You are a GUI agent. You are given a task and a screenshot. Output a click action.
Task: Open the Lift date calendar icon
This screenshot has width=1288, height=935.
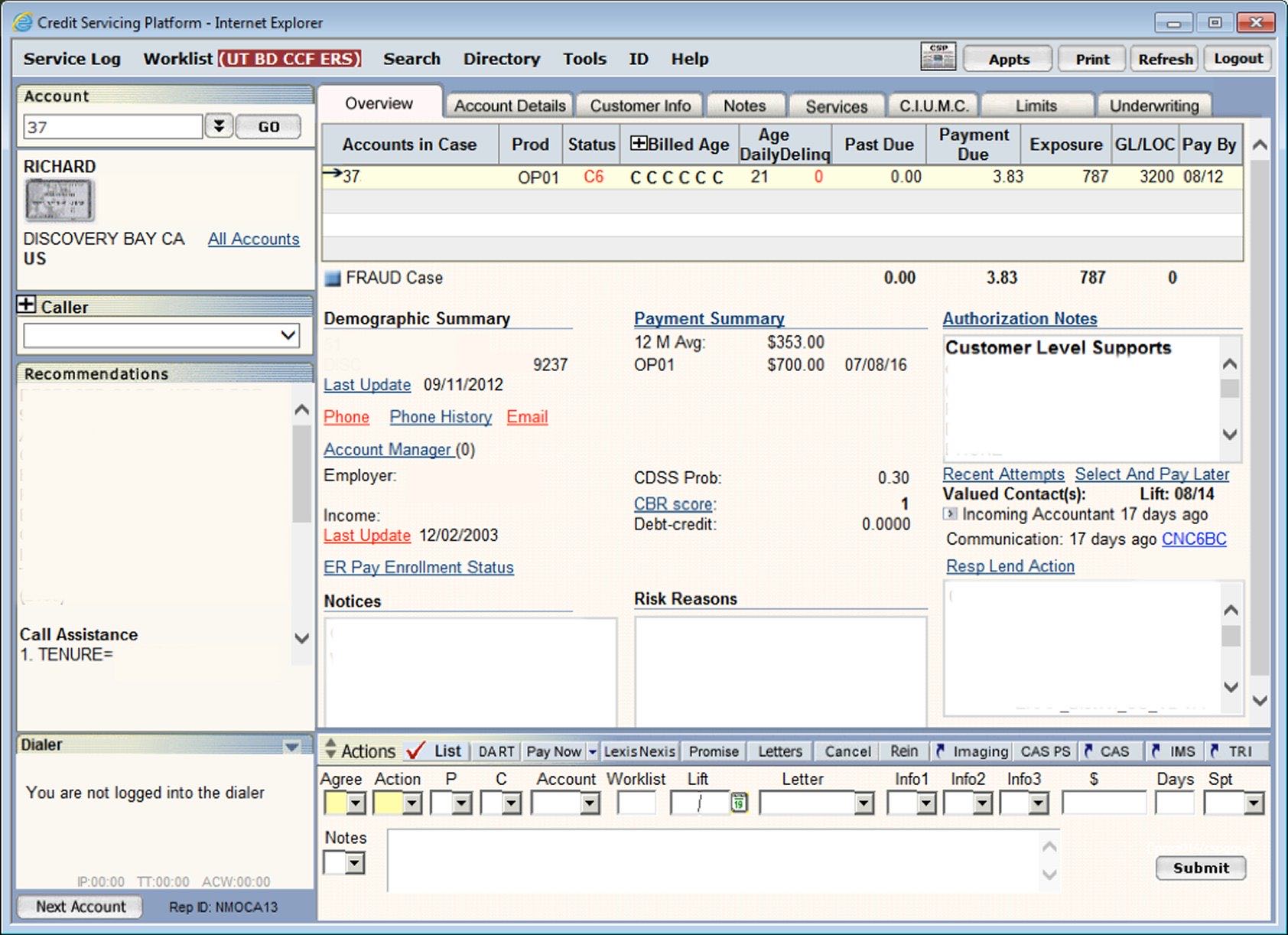[739, 803]
